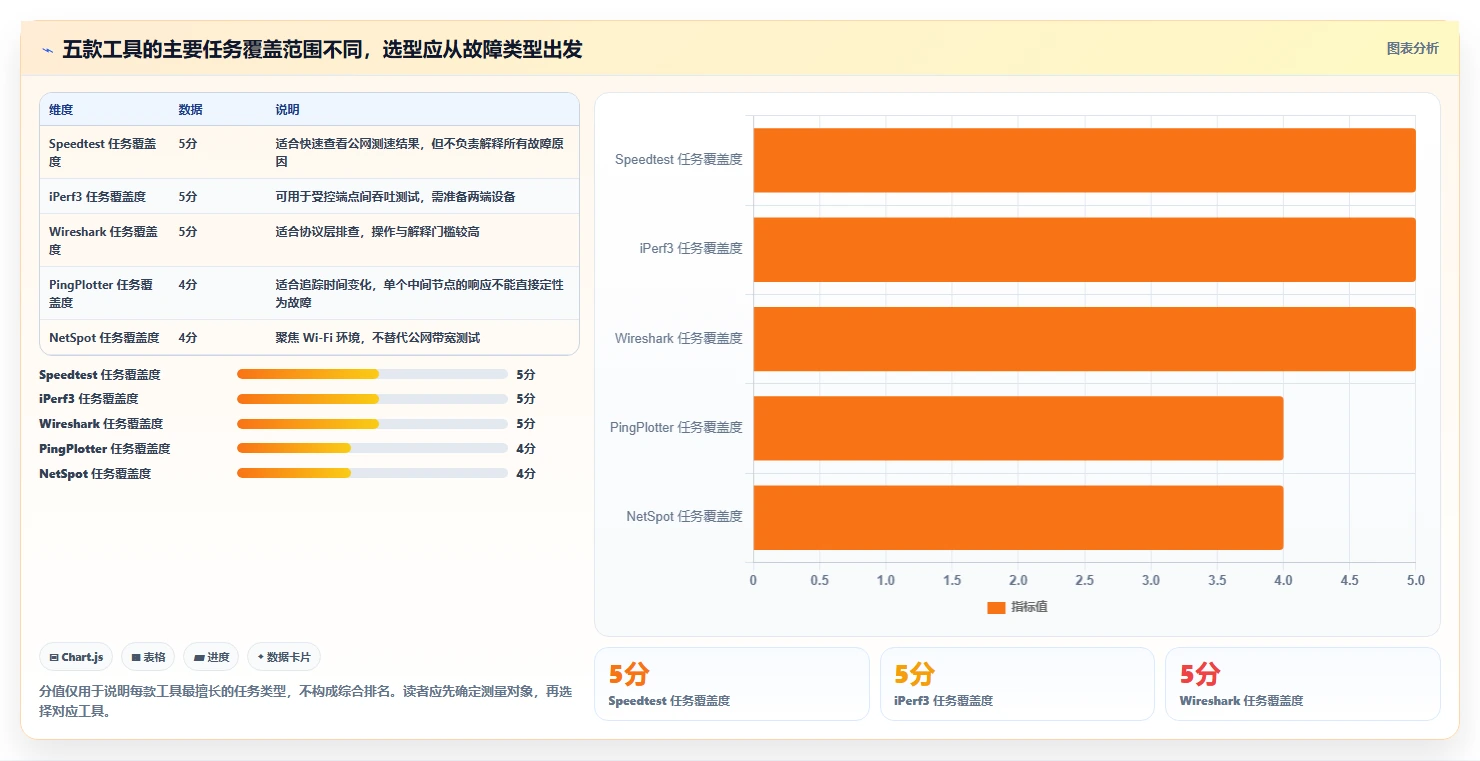Click the PingPlotter 任务覆盖度 chart axis label
The width and height of the screenshot is (1480, 761).
(x=677, y=427)
